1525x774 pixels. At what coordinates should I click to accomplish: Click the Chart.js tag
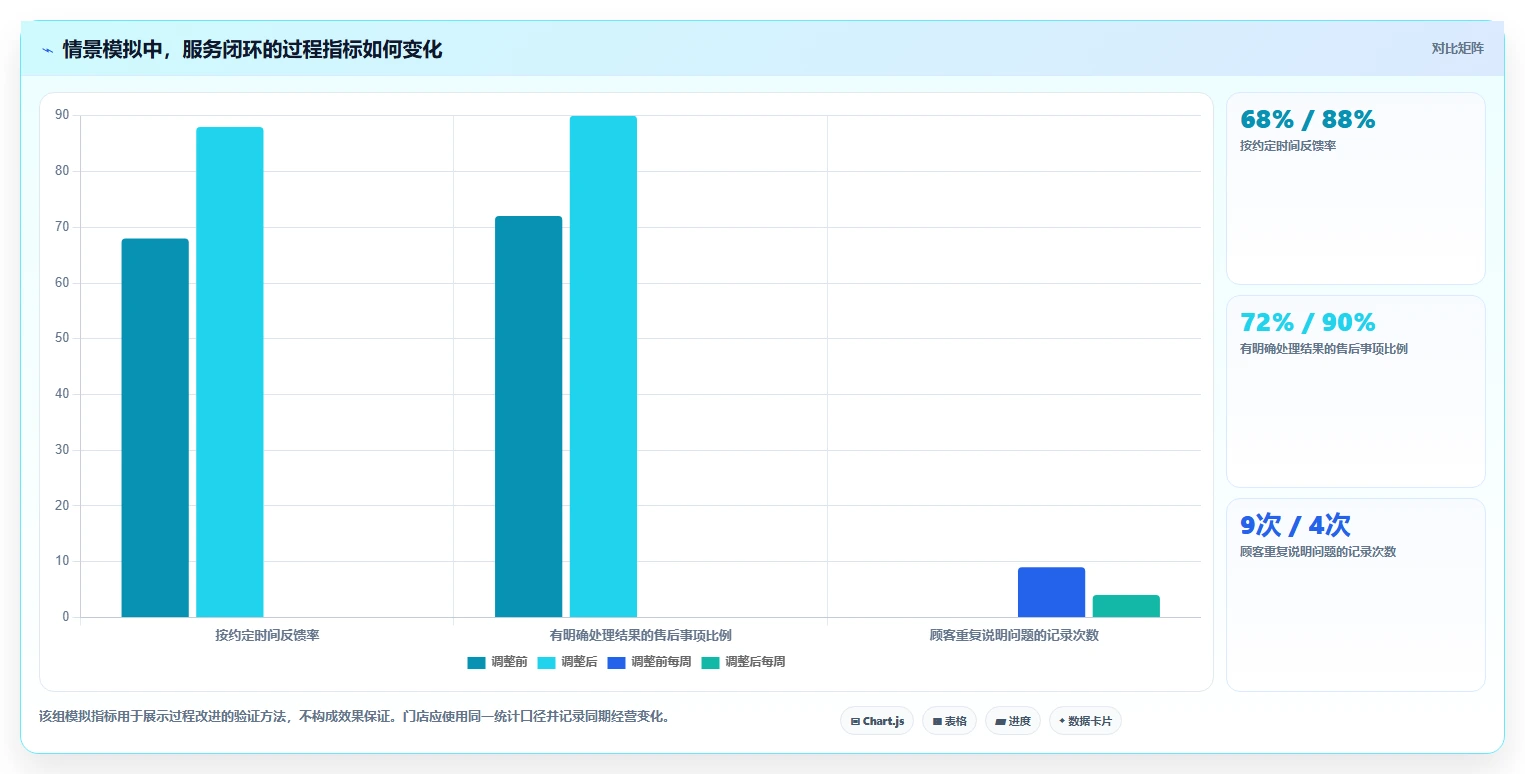point(877,721)
